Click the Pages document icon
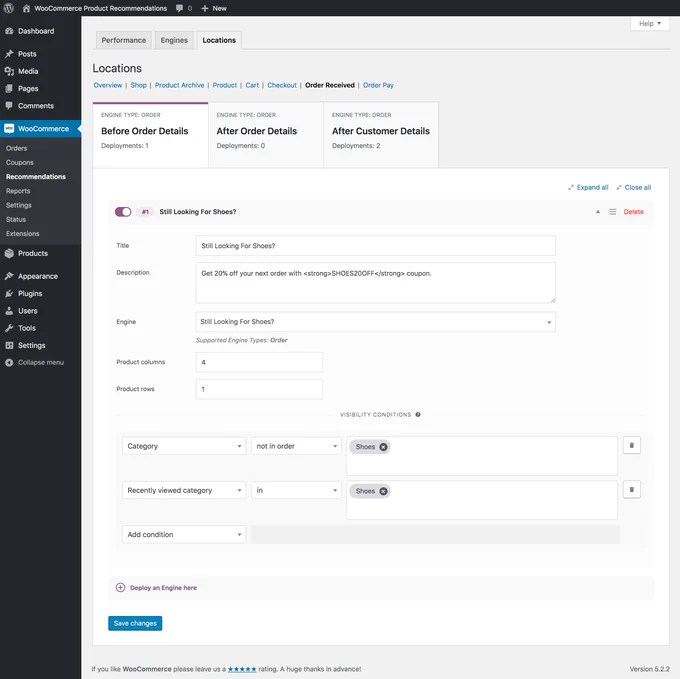This screenshot has height=679, width=680. pos(9,88)
